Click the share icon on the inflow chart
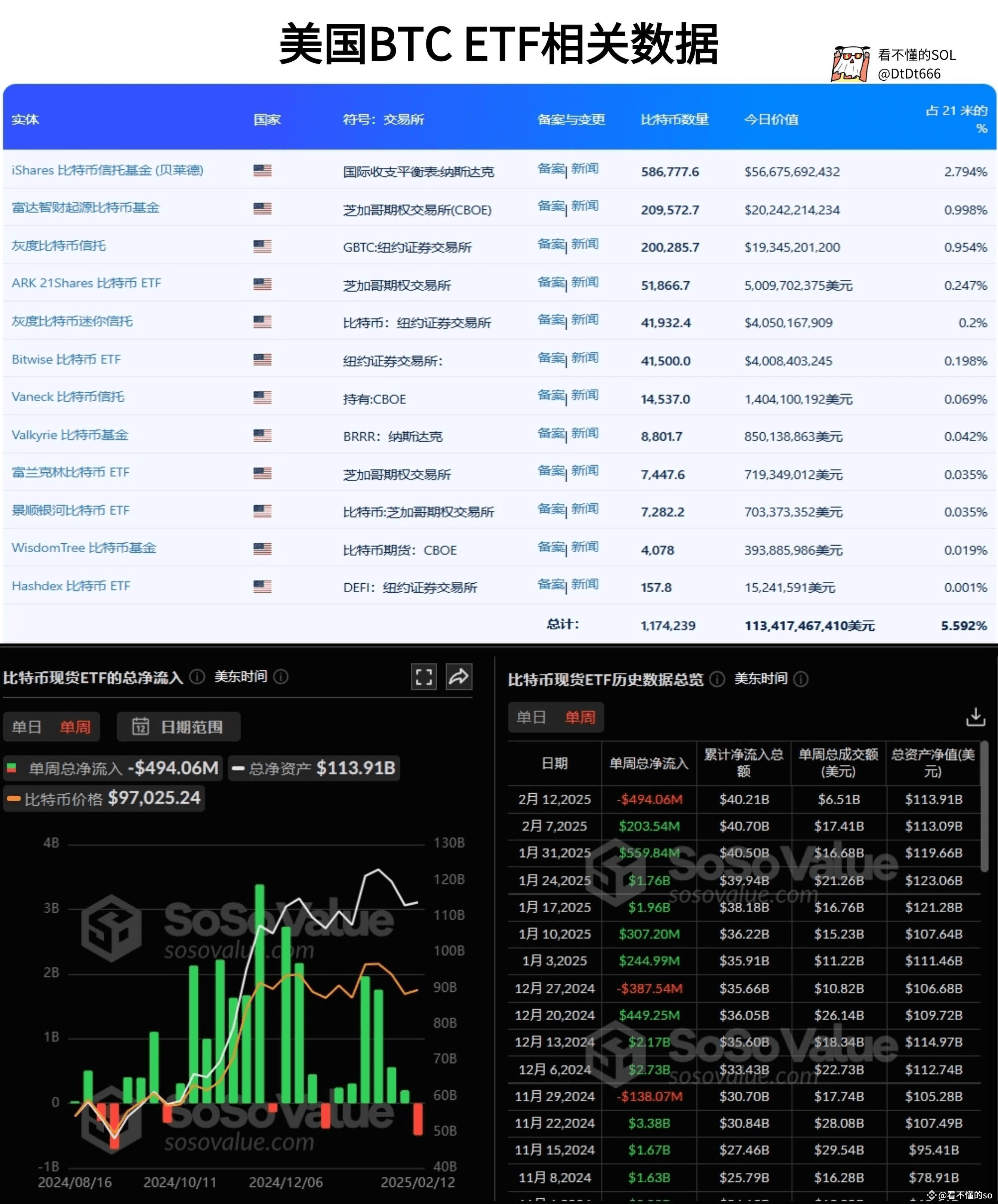The width and height of the screenshot is (998, 1204). click(459, 676)
